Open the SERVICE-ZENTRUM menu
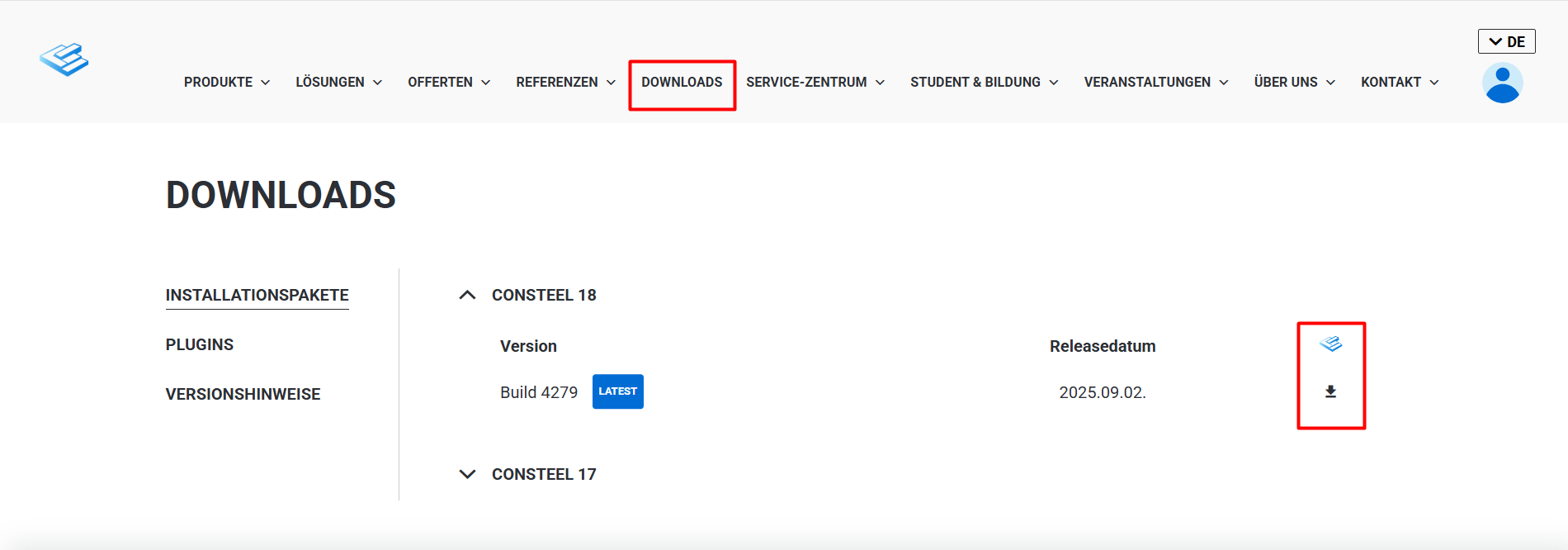Screen dimensions: 1568x550 (x=806, y=83)
